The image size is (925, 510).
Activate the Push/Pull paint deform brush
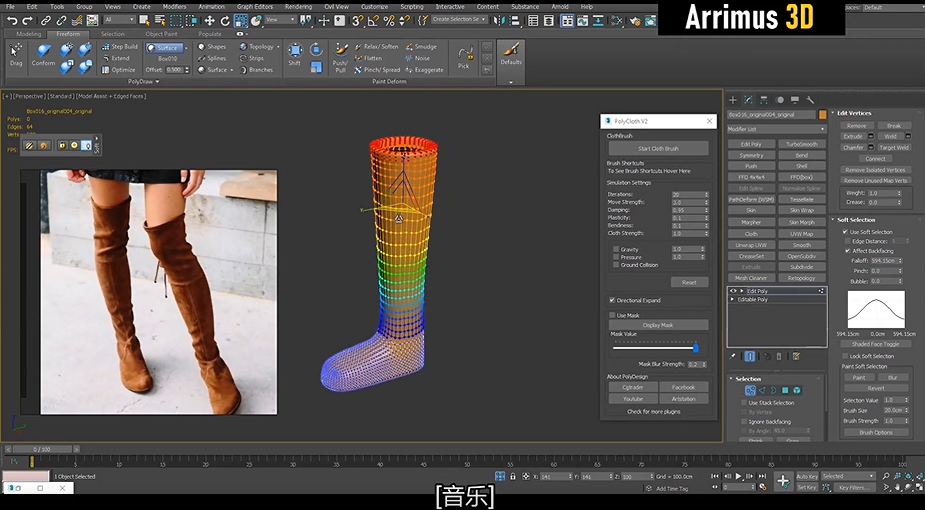coord(340,57)
